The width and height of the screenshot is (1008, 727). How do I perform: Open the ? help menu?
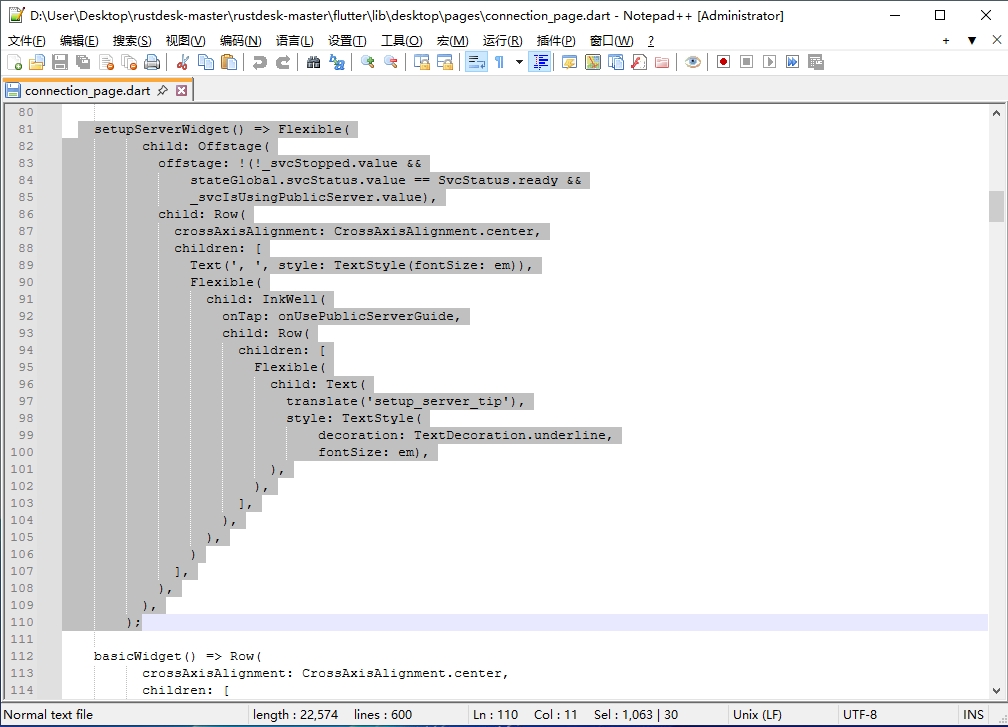coord(651,41)
